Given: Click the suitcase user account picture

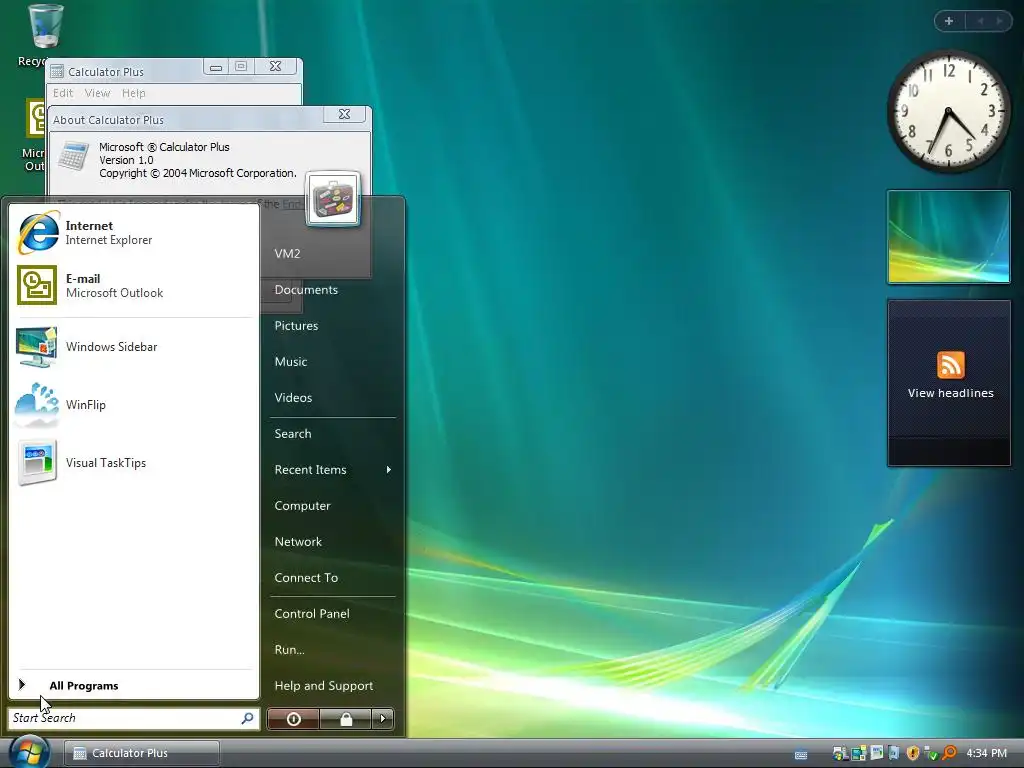Looking at the screenshot, I should [x=333, y=199].
